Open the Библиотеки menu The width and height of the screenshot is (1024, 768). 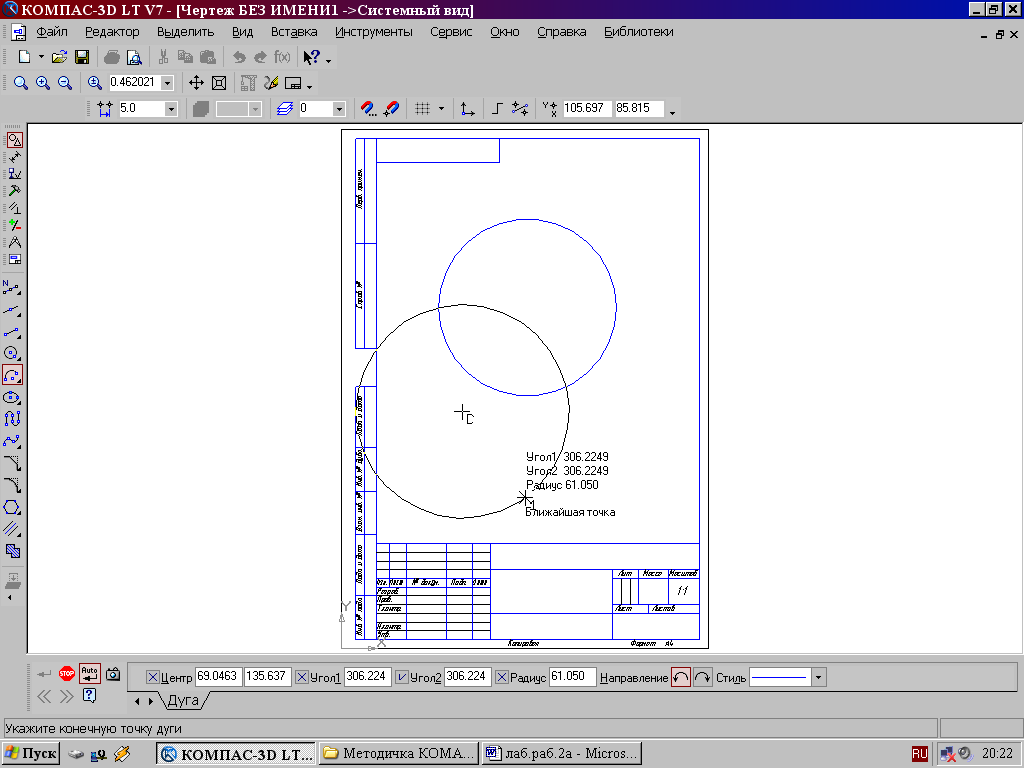click(x=639, y=32)
